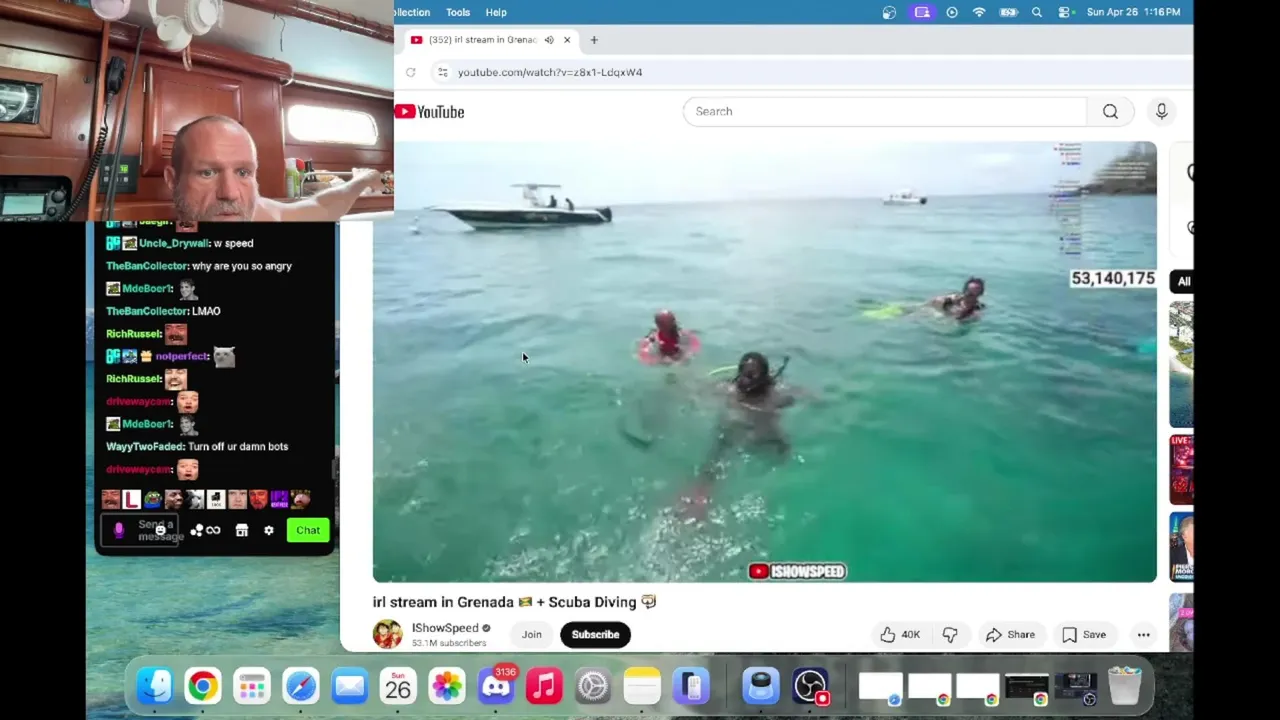Screen dimensions: 1280x720
Task: Open Mail from the dock
Action: click(349, 686)
